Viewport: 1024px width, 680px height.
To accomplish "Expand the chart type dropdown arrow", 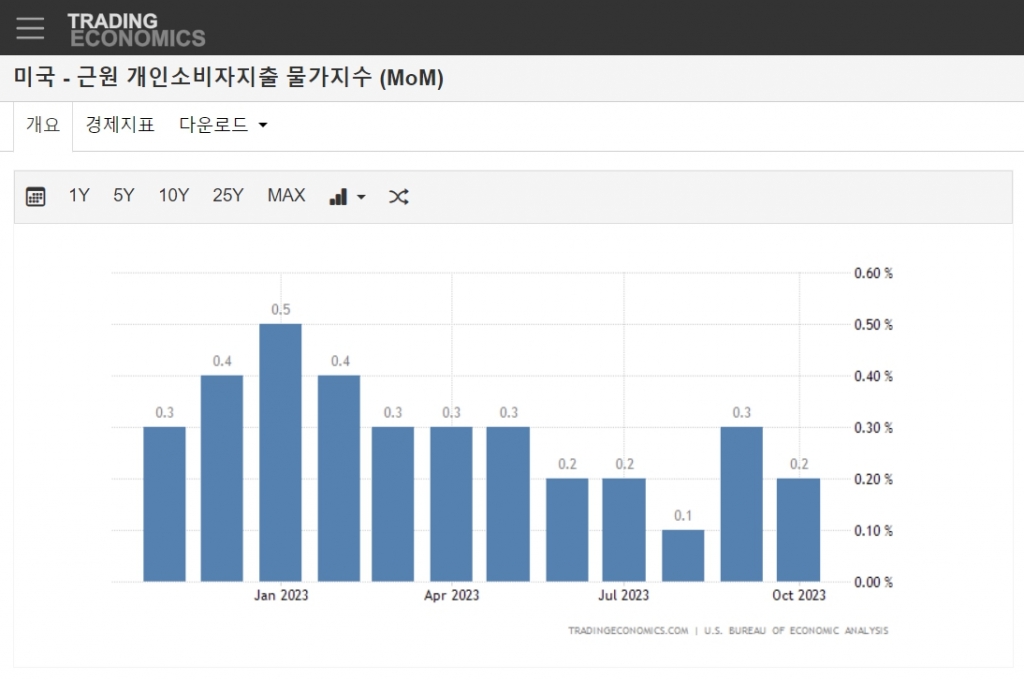I will [361, 197].
